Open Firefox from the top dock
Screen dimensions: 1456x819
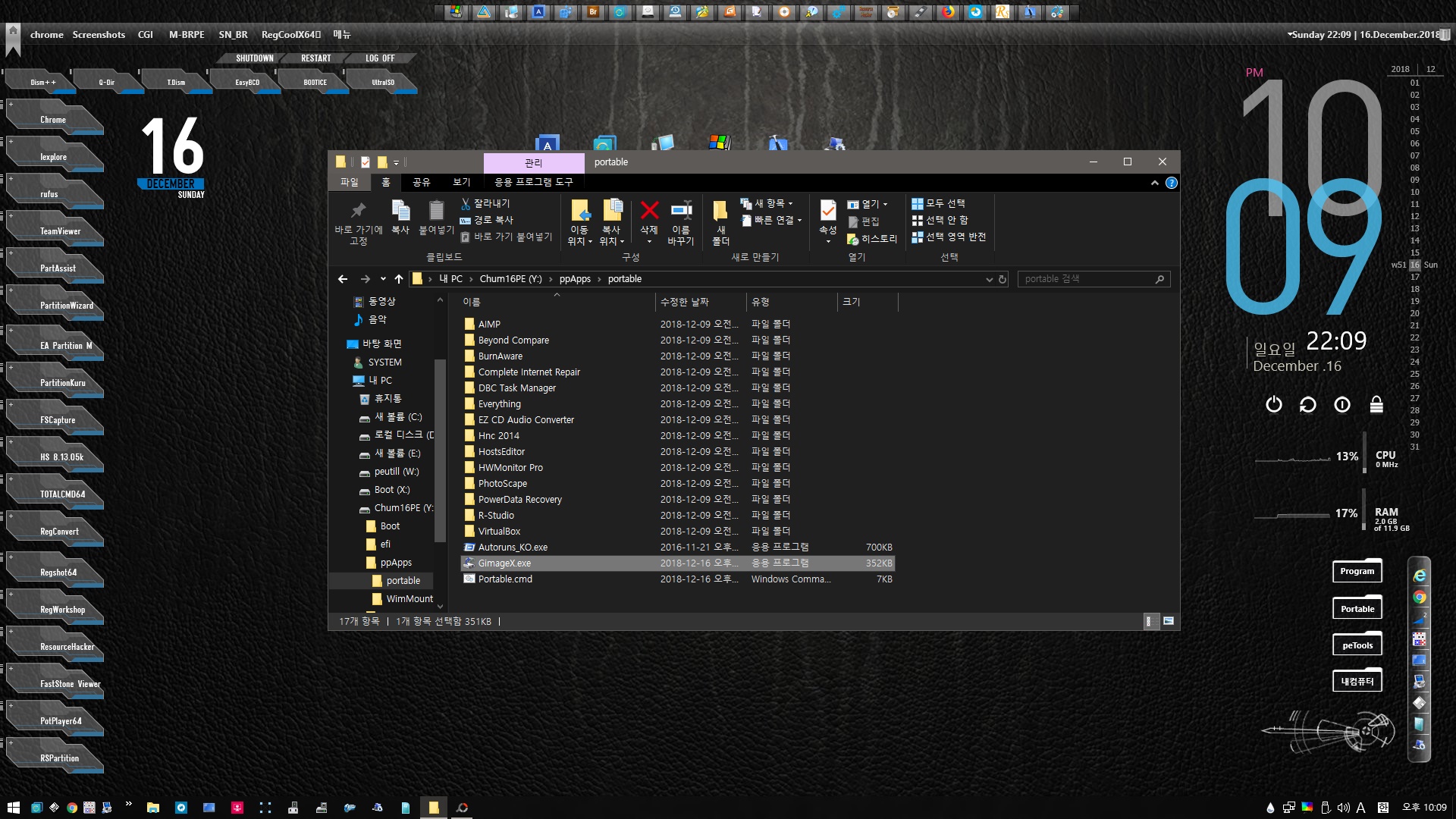coord(948,11)
